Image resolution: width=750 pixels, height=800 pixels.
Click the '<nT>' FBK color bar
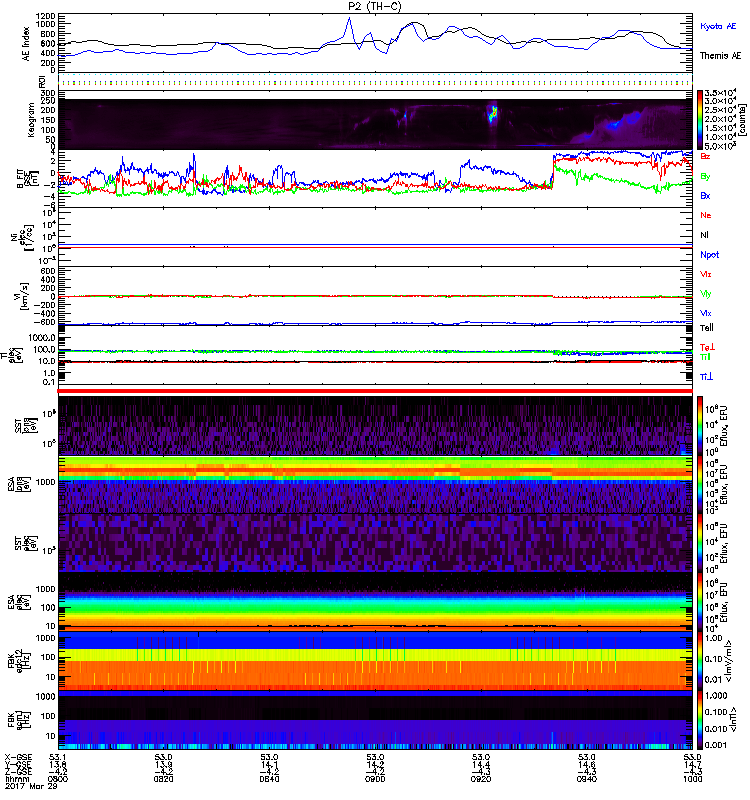point(700,720)
